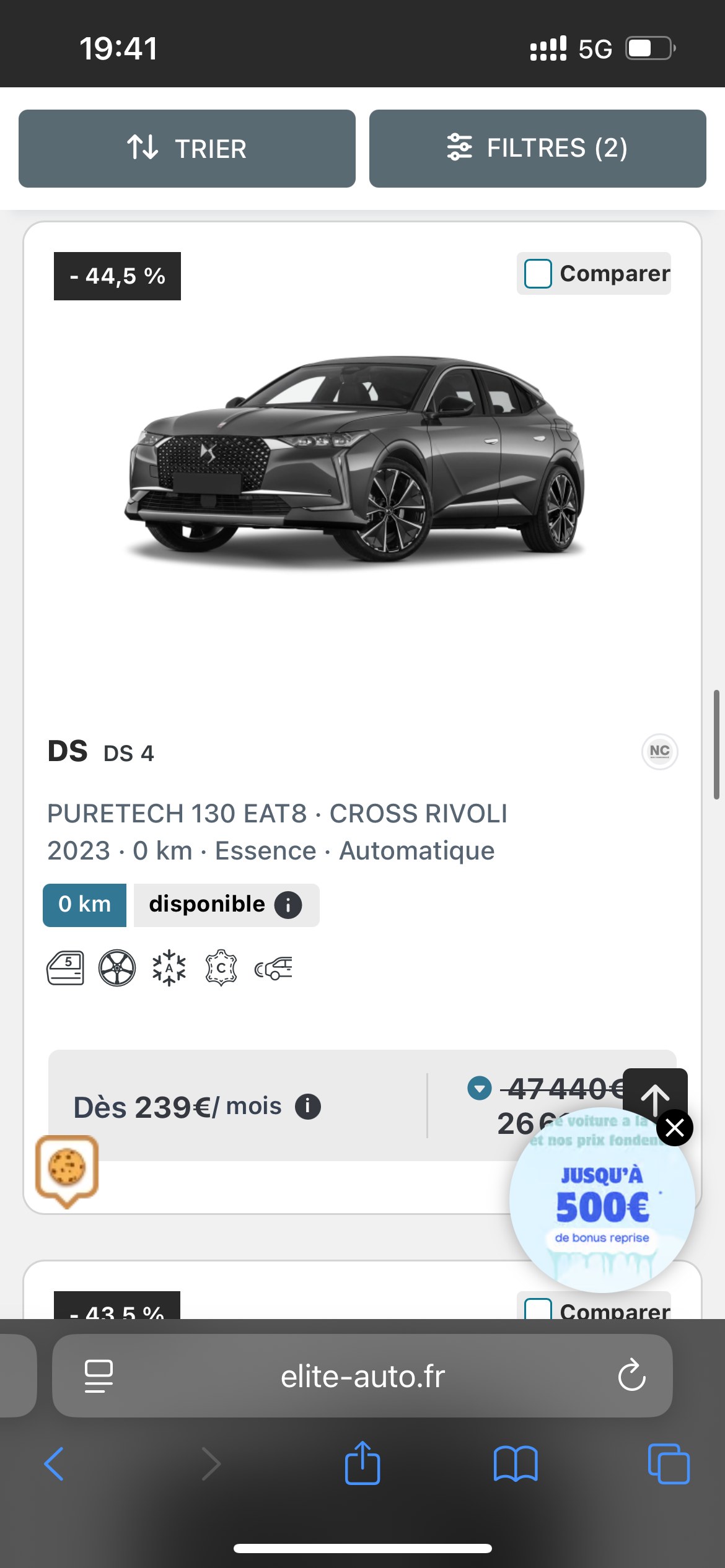Image resolution: width=725 pixels, height=1568 pixels.
Task: Open the TRIER sort options
Action: click(x=187, y=149)
